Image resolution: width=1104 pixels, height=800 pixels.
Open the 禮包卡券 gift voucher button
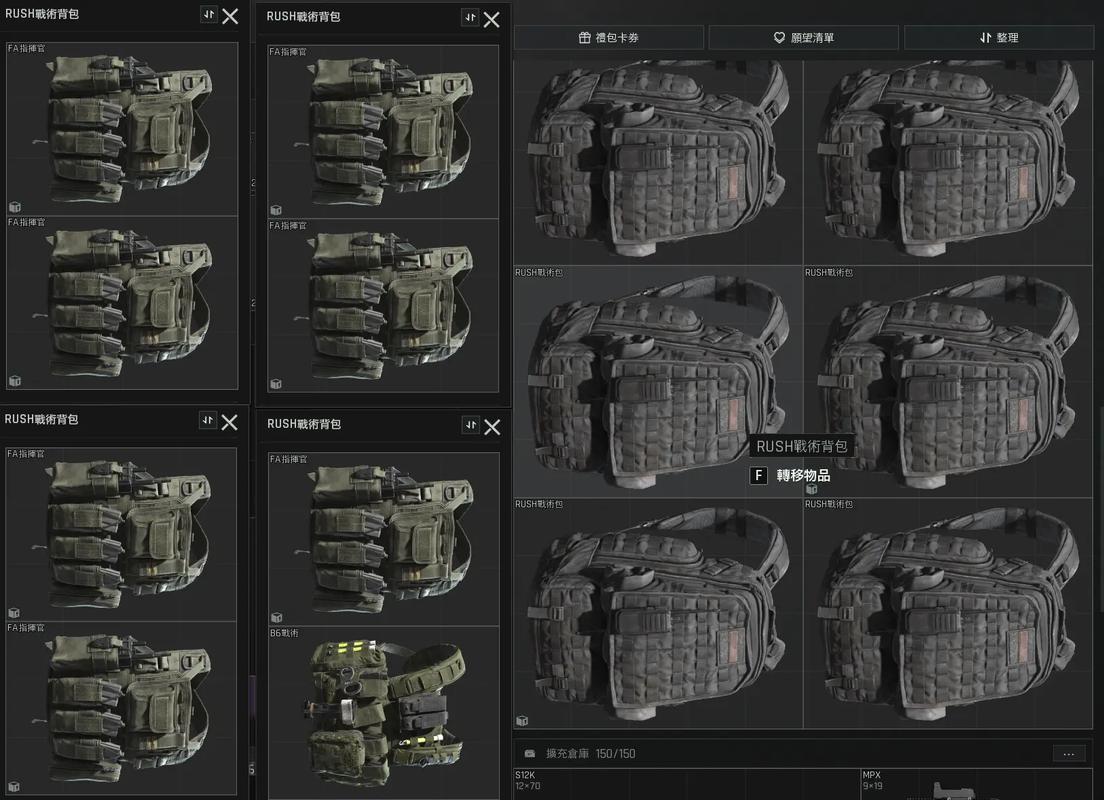608,37
